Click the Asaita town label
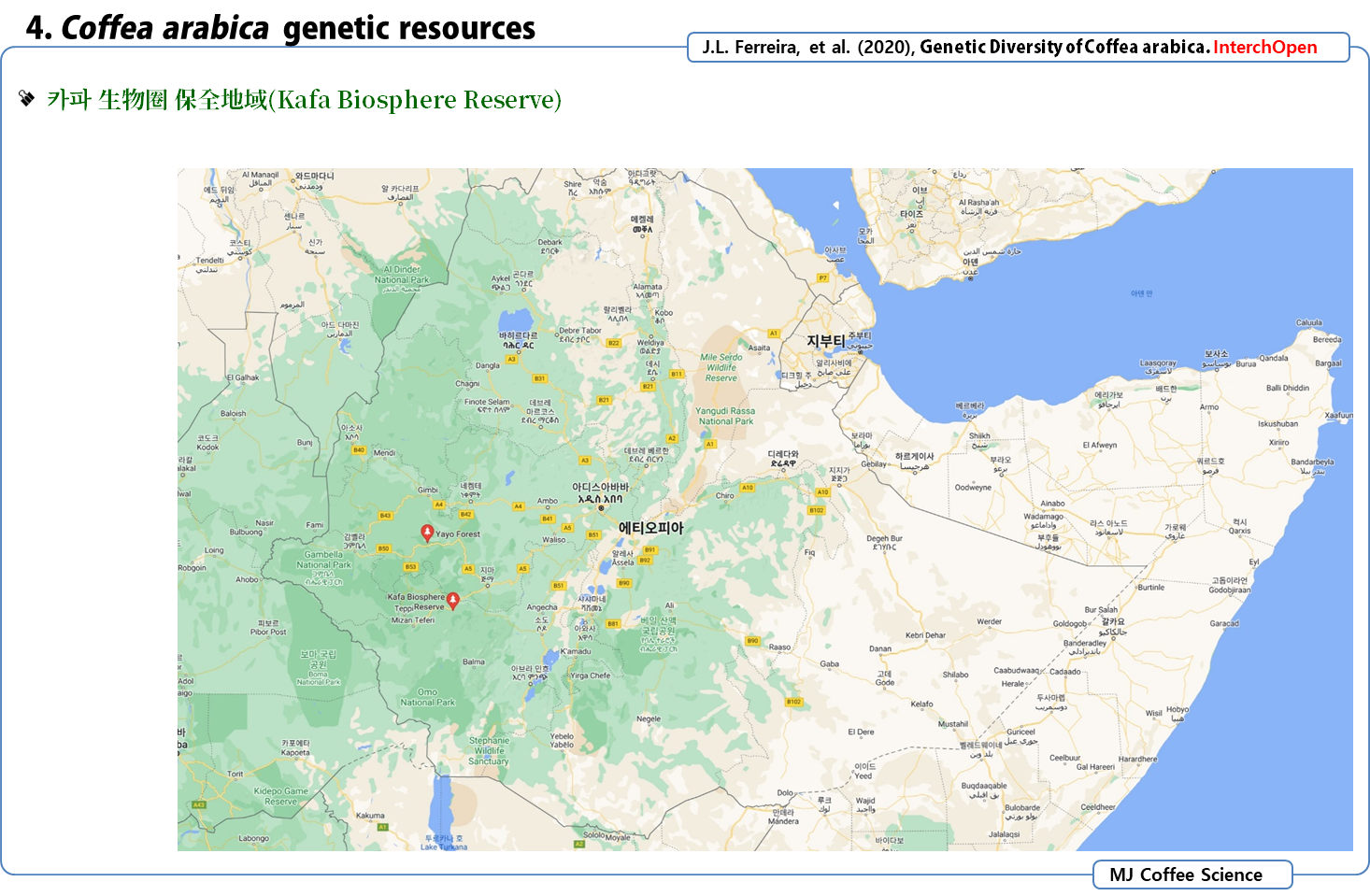Screen dimensions: 1370x896 click(759, 348)
